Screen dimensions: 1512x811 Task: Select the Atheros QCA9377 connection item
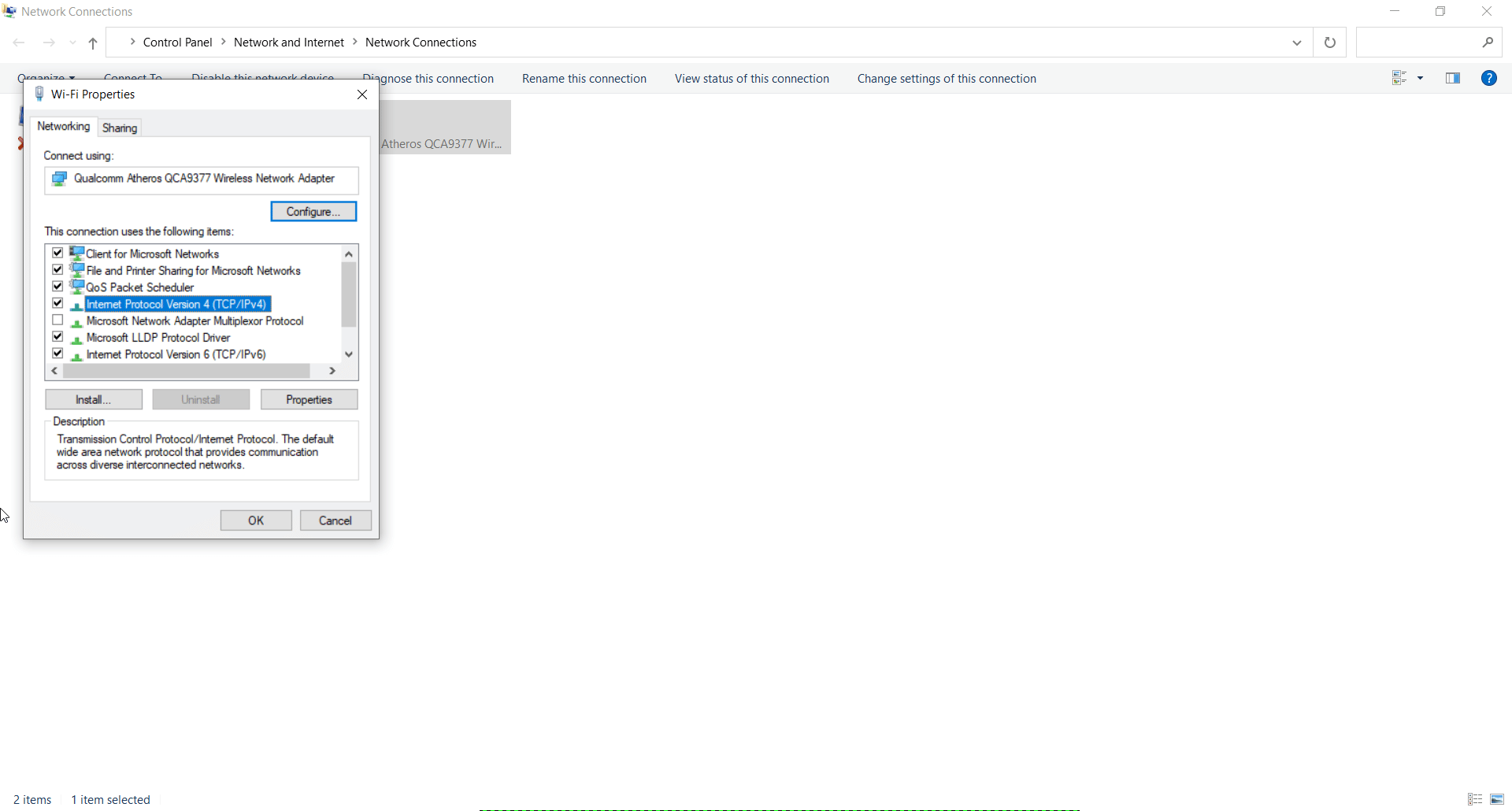pyautogui.click(x=445, y=128)
